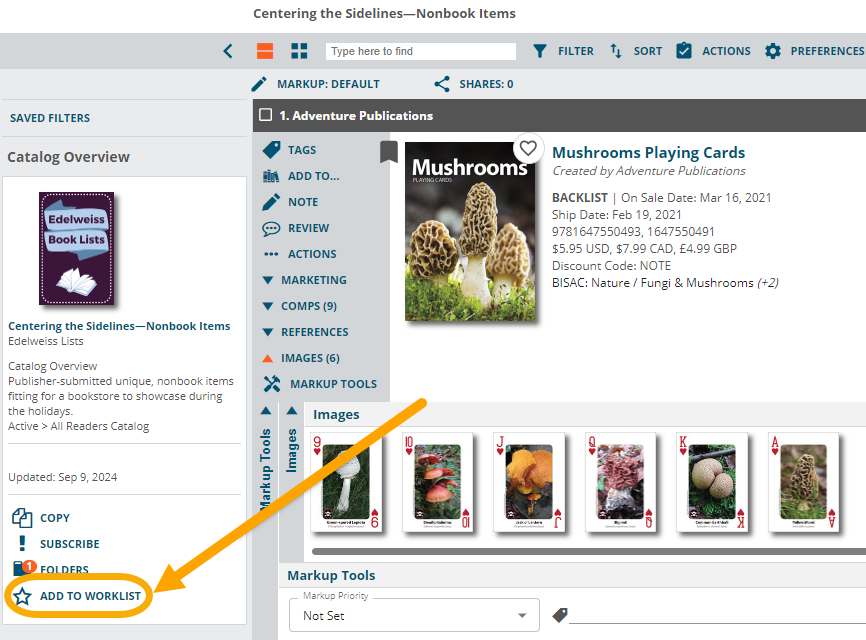Click the BISAC (+2) more categories text
The width and height of the screenshot is (866, 640).
click(x=768, y=283)
